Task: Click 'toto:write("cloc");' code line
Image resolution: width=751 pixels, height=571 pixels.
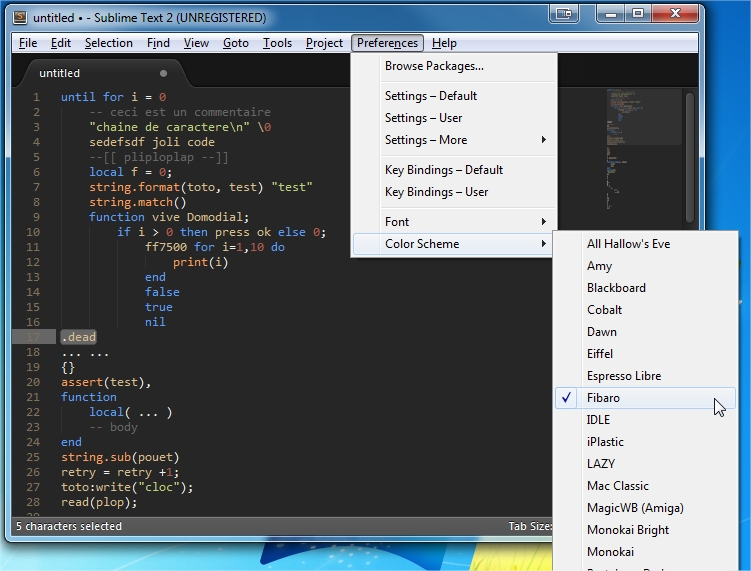Action: [127, 487]
